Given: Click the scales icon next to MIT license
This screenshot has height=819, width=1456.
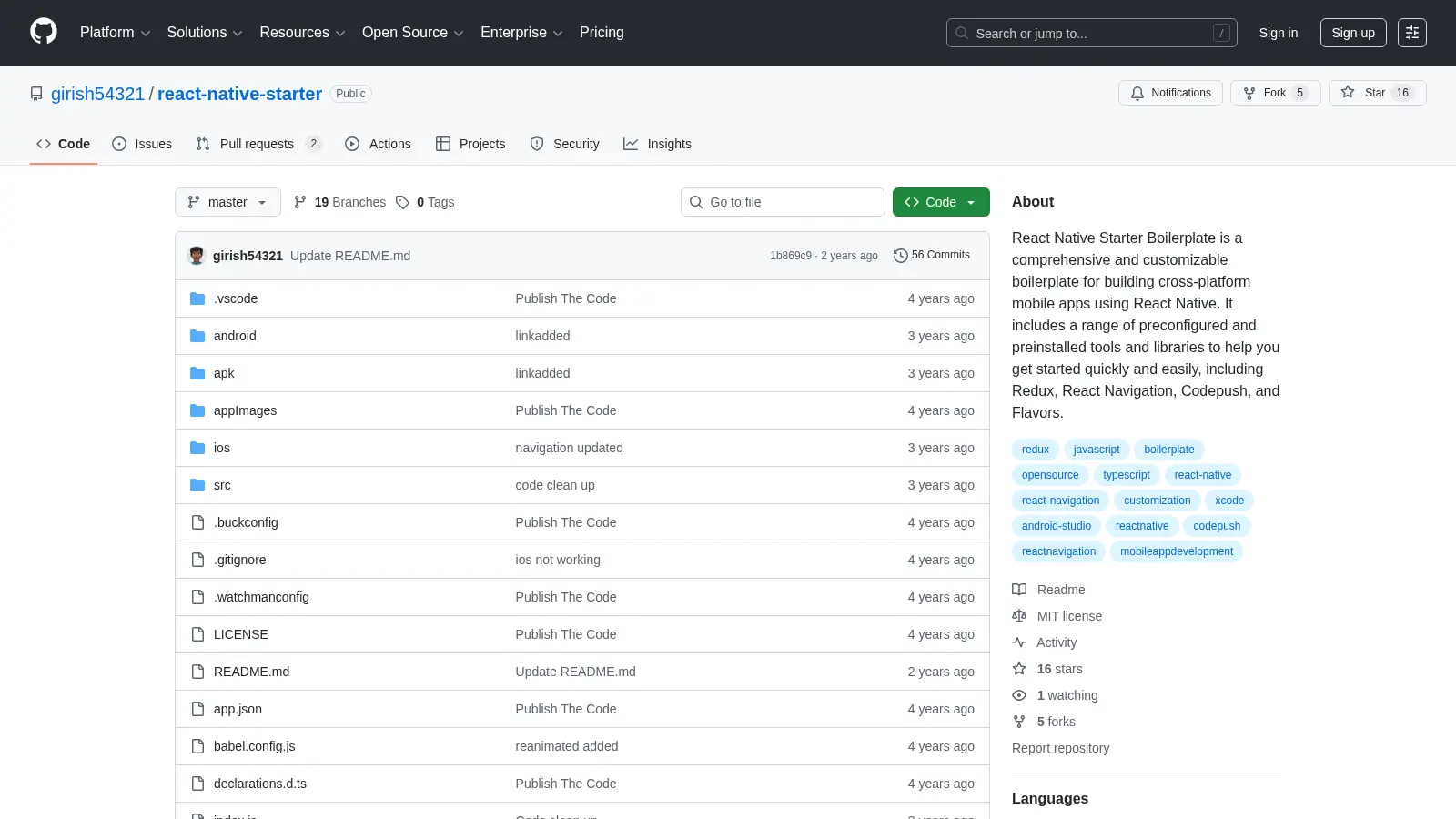Looking at the screenshot, I should pos(1019,616).
